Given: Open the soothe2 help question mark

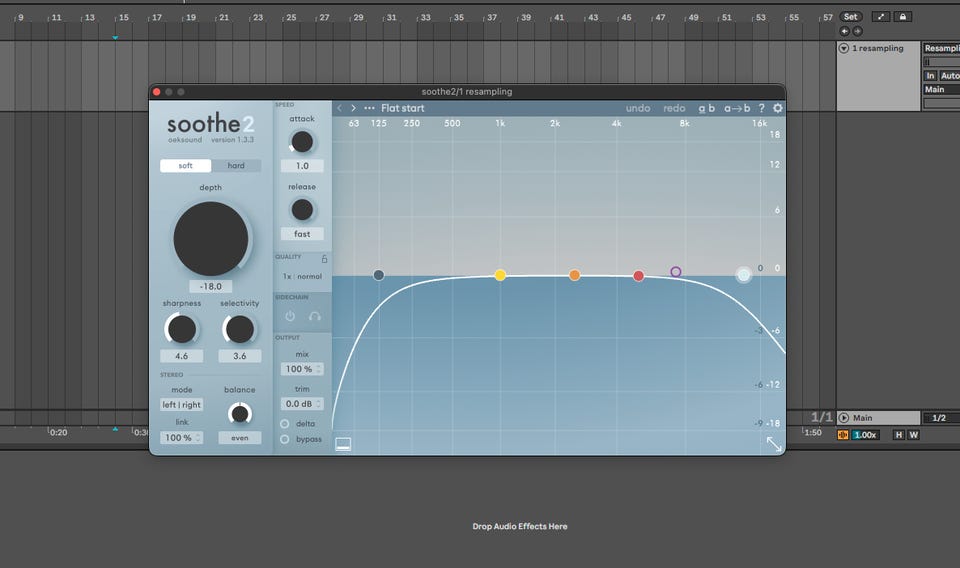Looking at the screenshot, I should tap(762, 108).
